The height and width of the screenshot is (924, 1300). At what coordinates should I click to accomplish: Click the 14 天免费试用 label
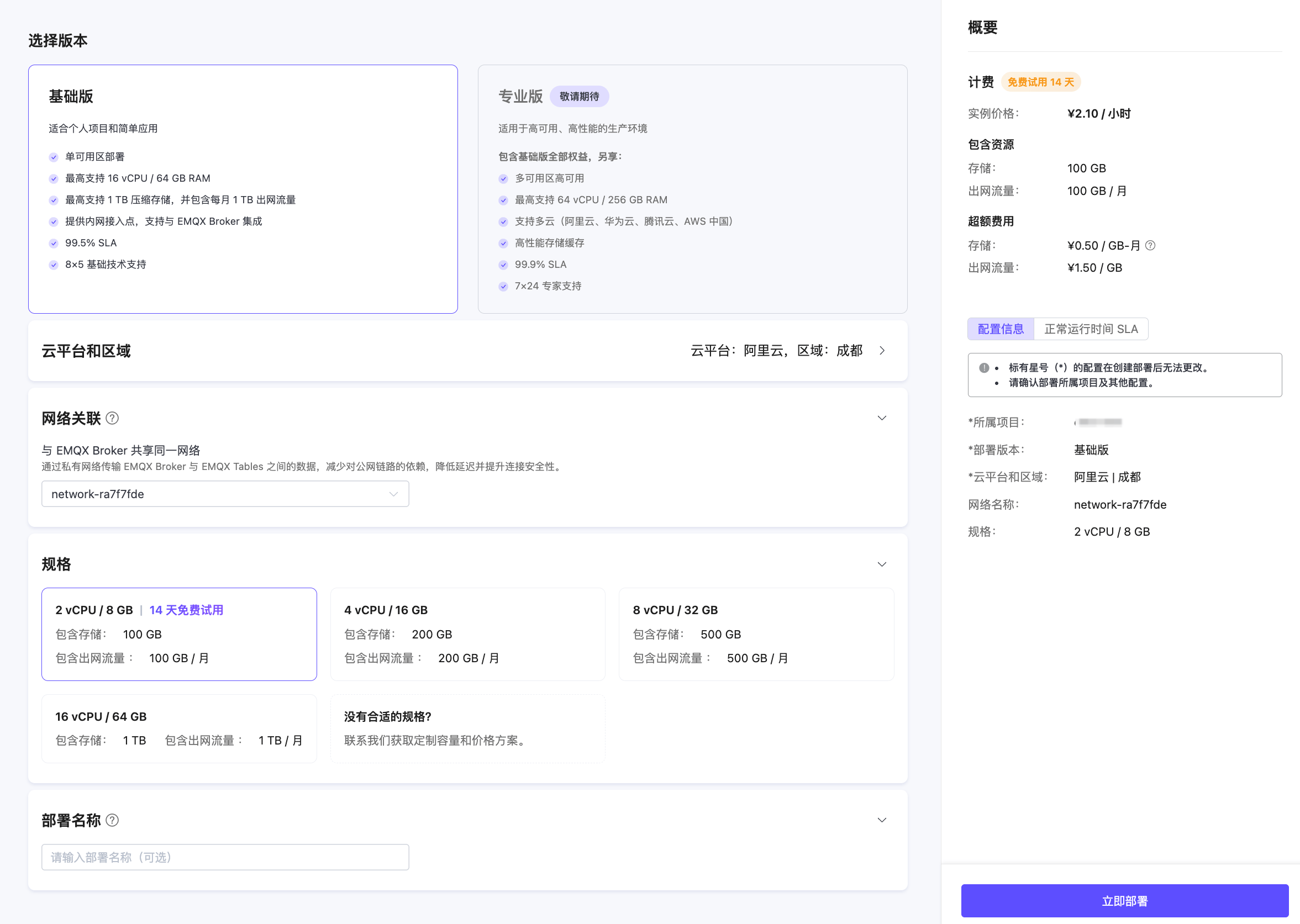tap(186, 610)
